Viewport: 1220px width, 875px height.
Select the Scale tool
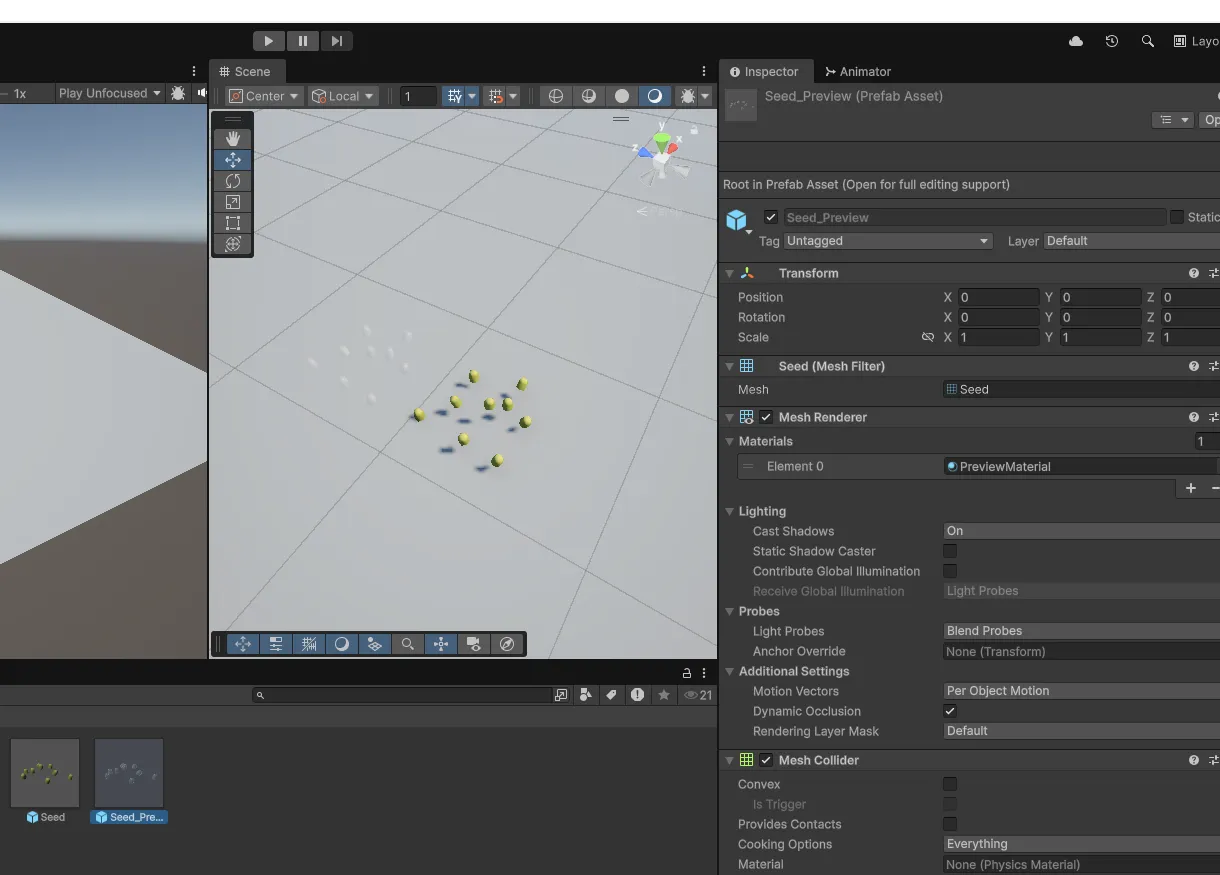point(233,202)
